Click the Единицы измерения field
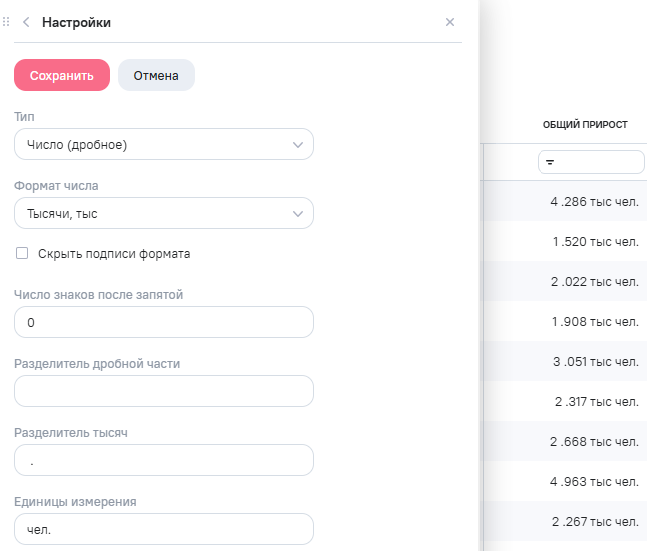This screenshot has height=551, width=647. (x=164, y=529)
